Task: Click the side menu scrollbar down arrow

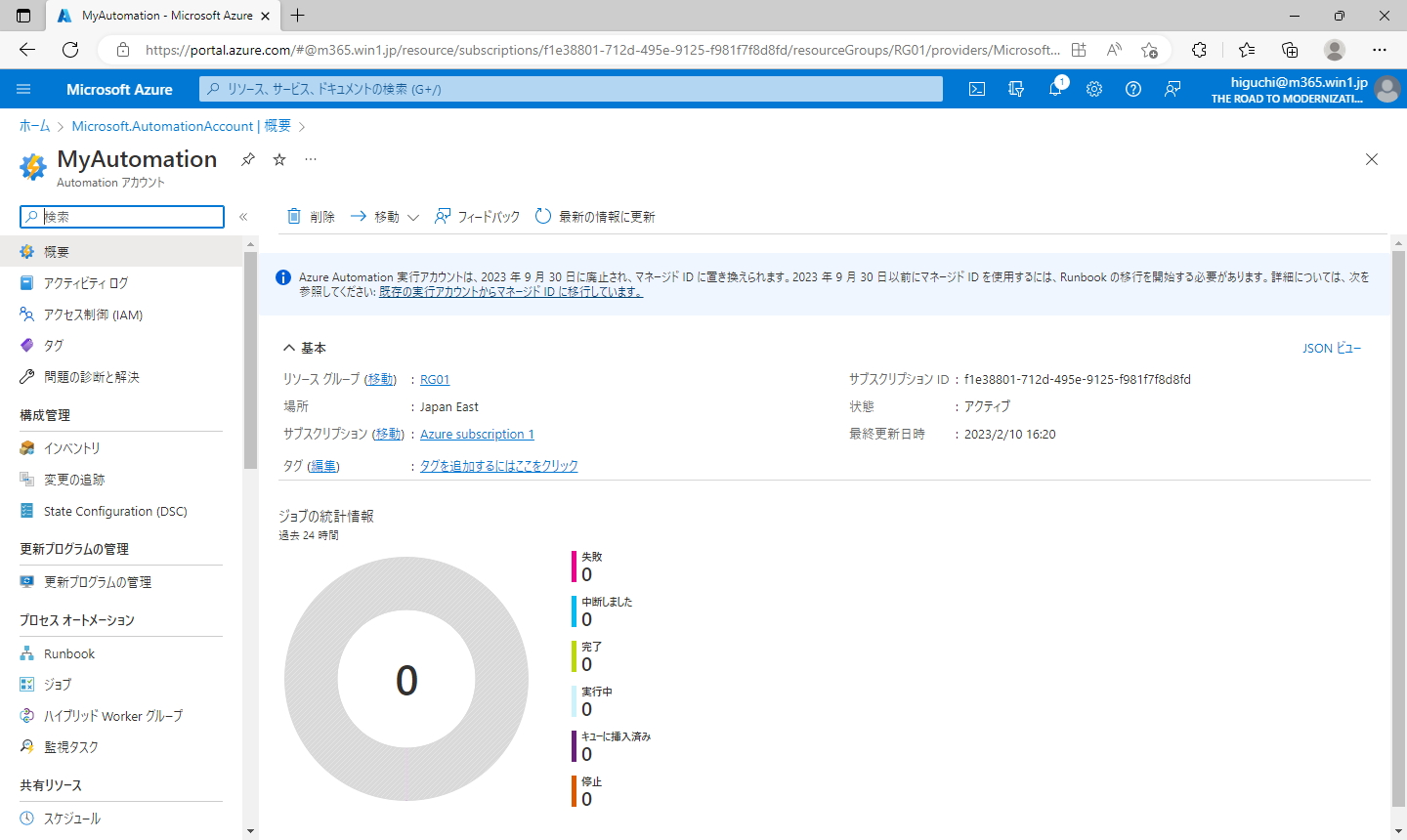Action: pos(251,831)
